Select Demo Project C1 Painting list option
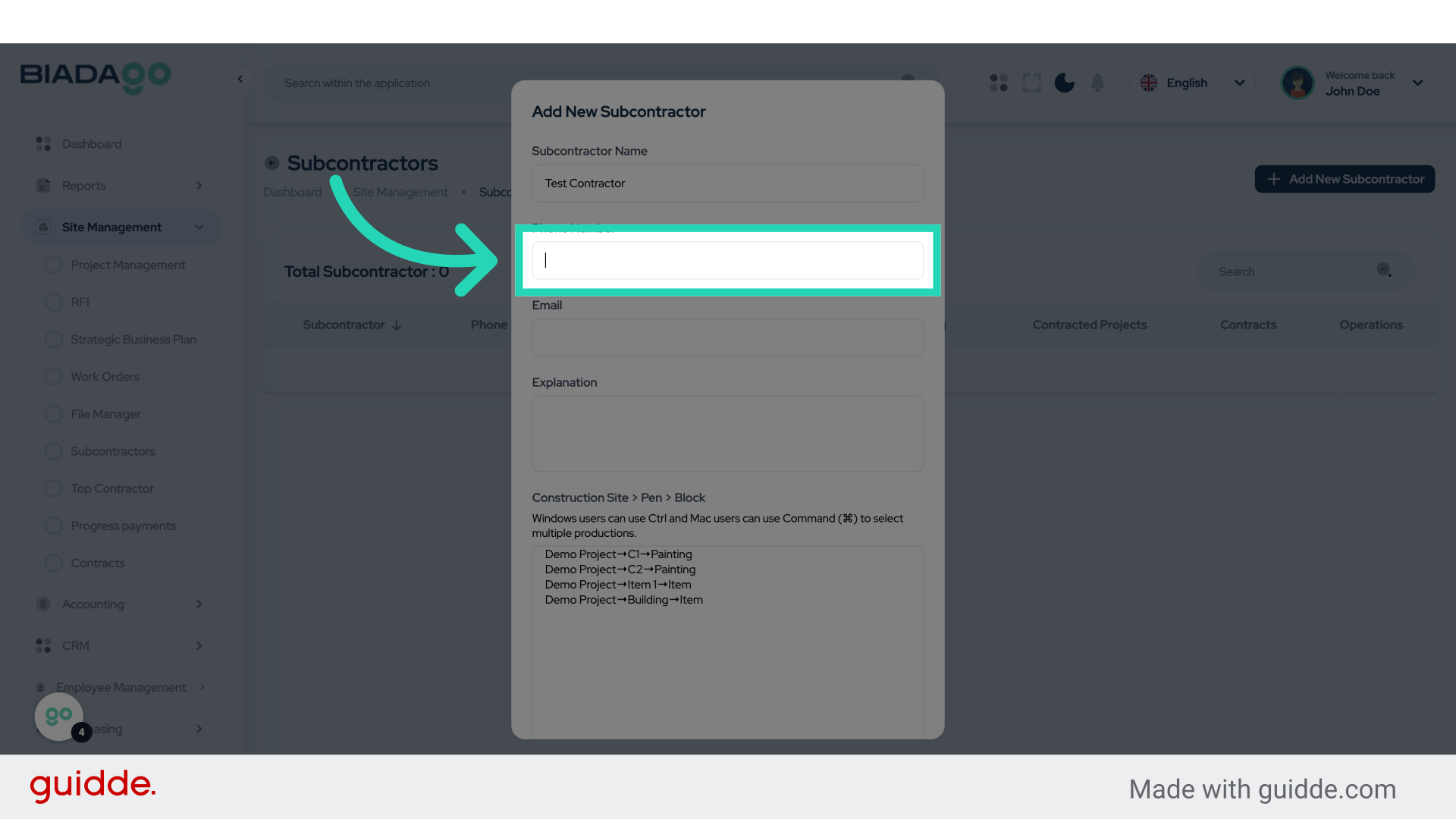This screenshot has width=1456, height=819. pyautogui.click(x=618, y=554)
